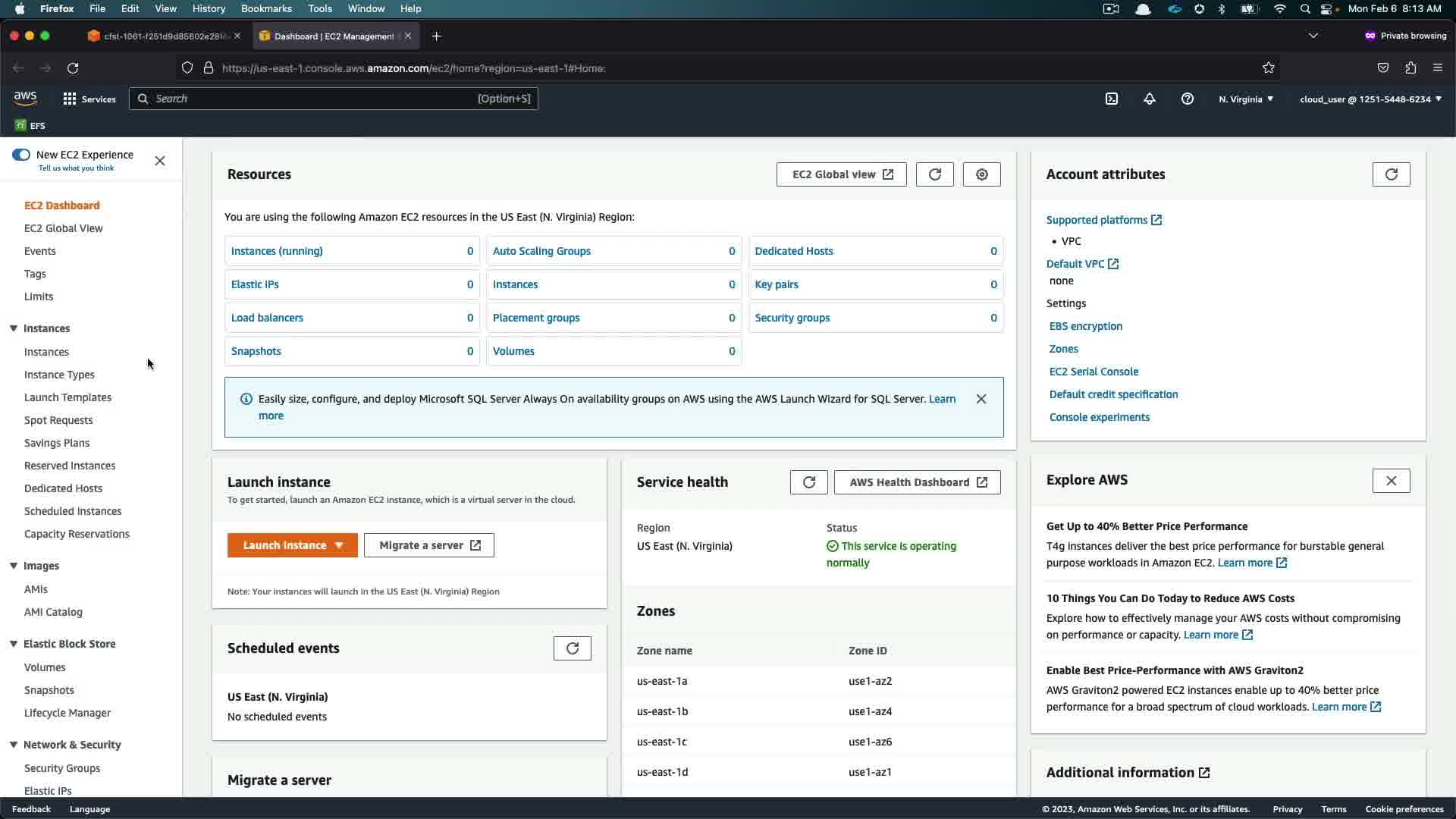Open the Bookmarks menu in Firefox

(x=266, y=8)
